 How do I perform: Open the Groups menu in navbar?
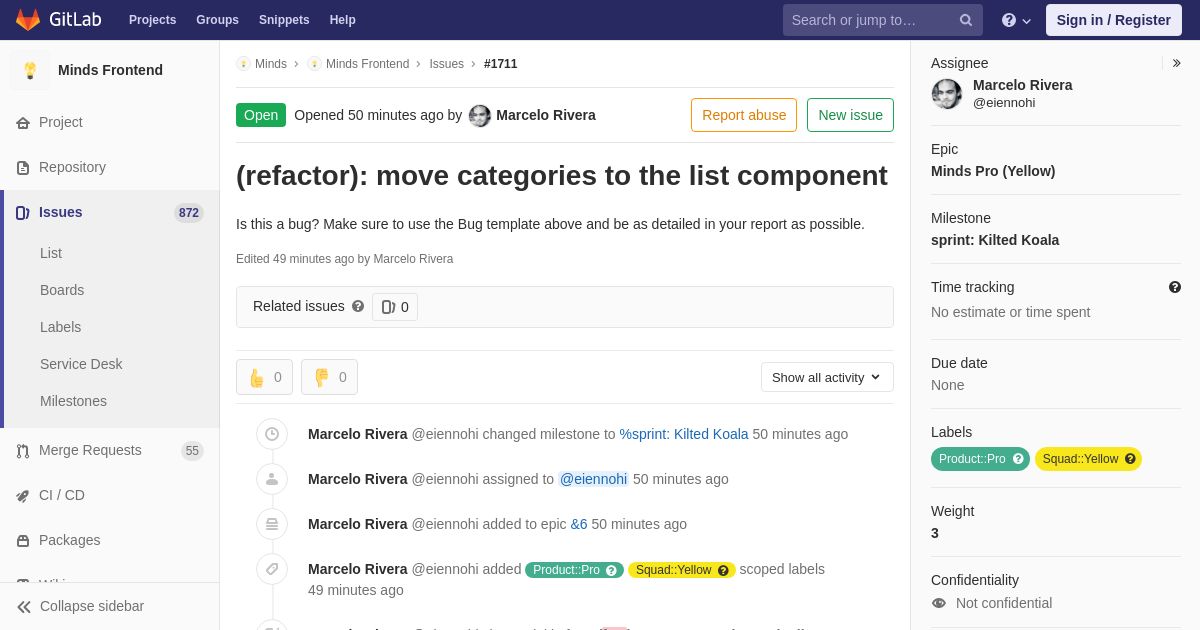click(217, 20)
